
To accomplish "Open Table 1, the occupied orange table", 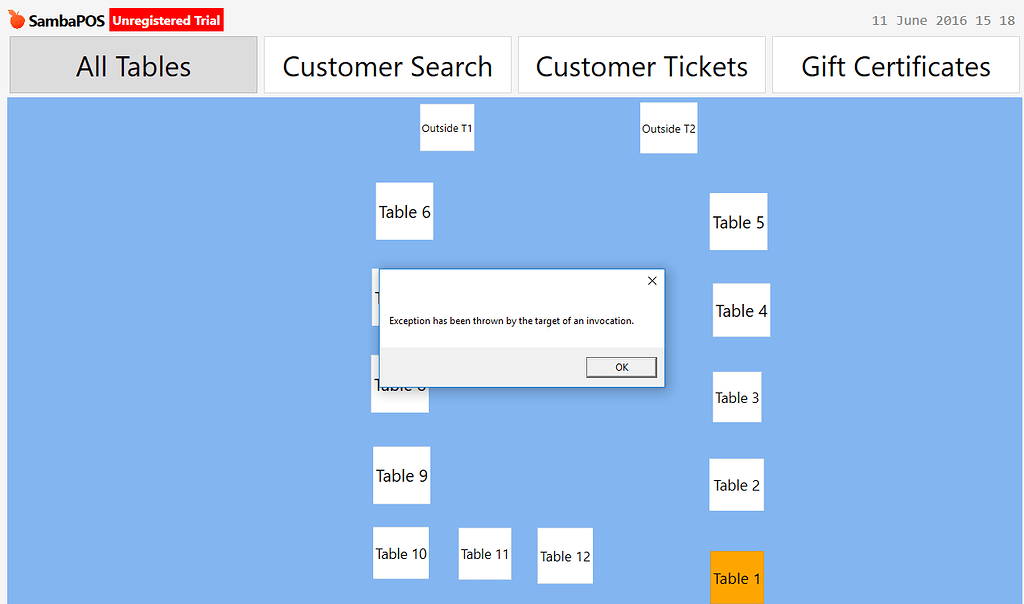I will pos(737,578).
